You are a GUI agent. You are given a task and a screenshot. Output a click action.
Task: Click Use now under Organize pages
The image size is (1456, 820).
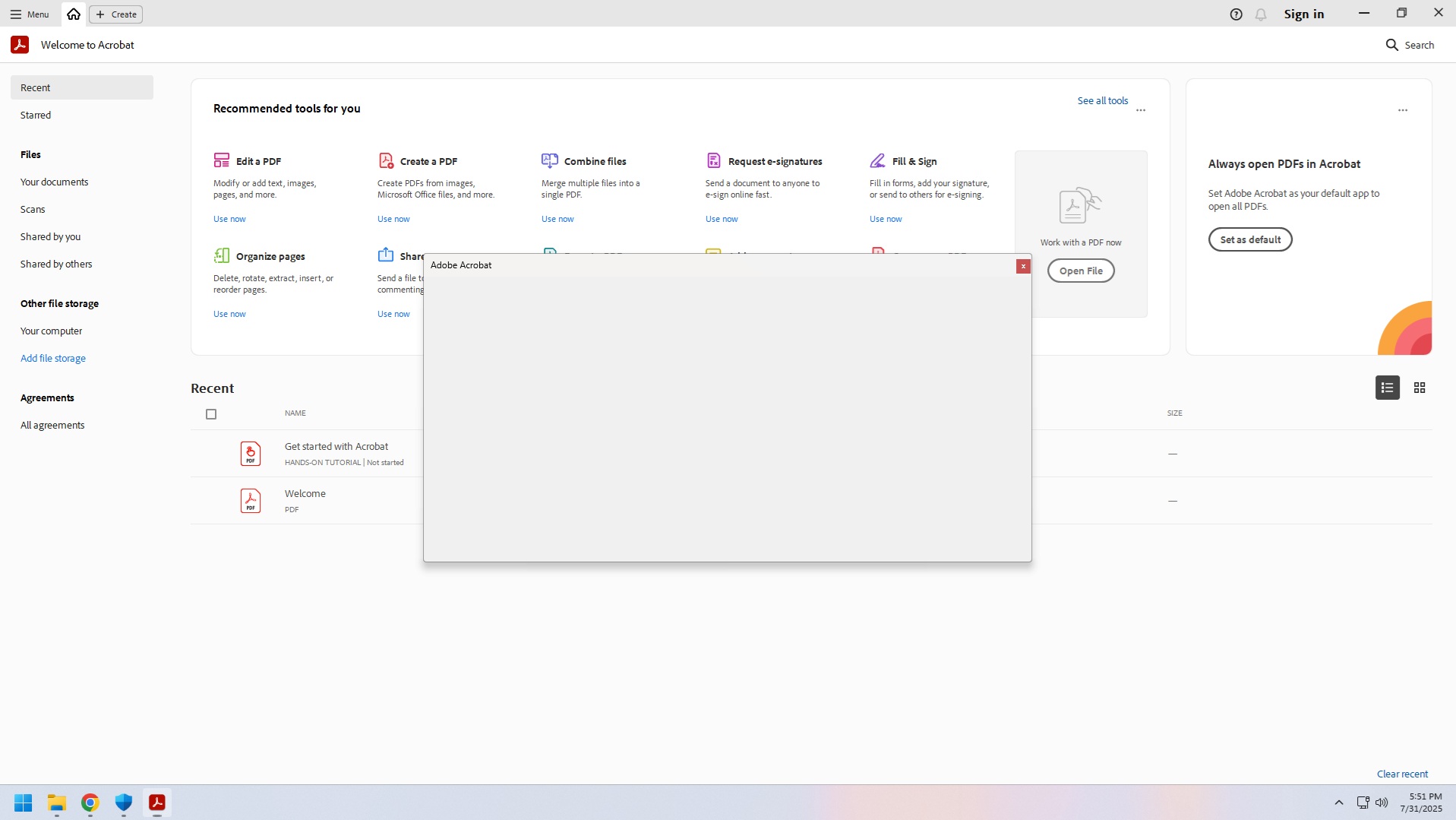click(x=229, y=314)
